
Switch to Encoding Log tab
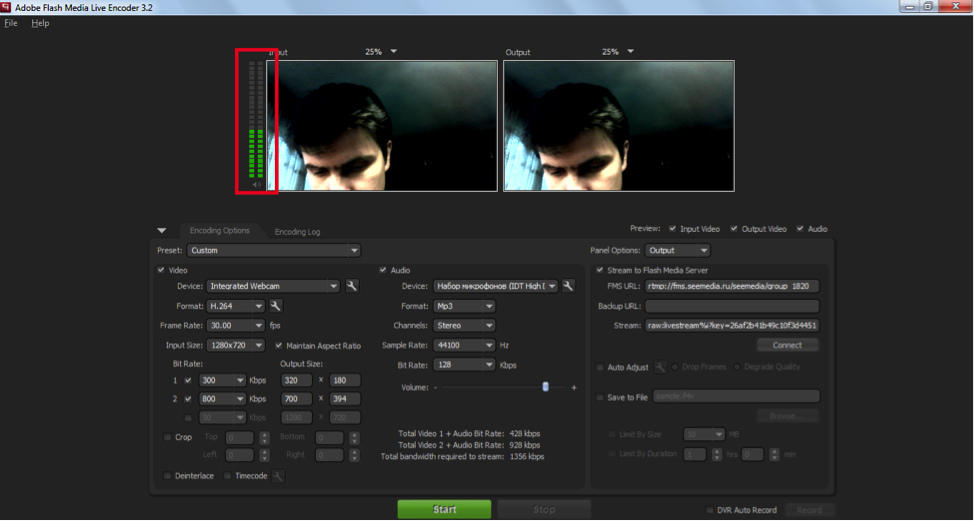pyautogui.click(x=298, y=232)
